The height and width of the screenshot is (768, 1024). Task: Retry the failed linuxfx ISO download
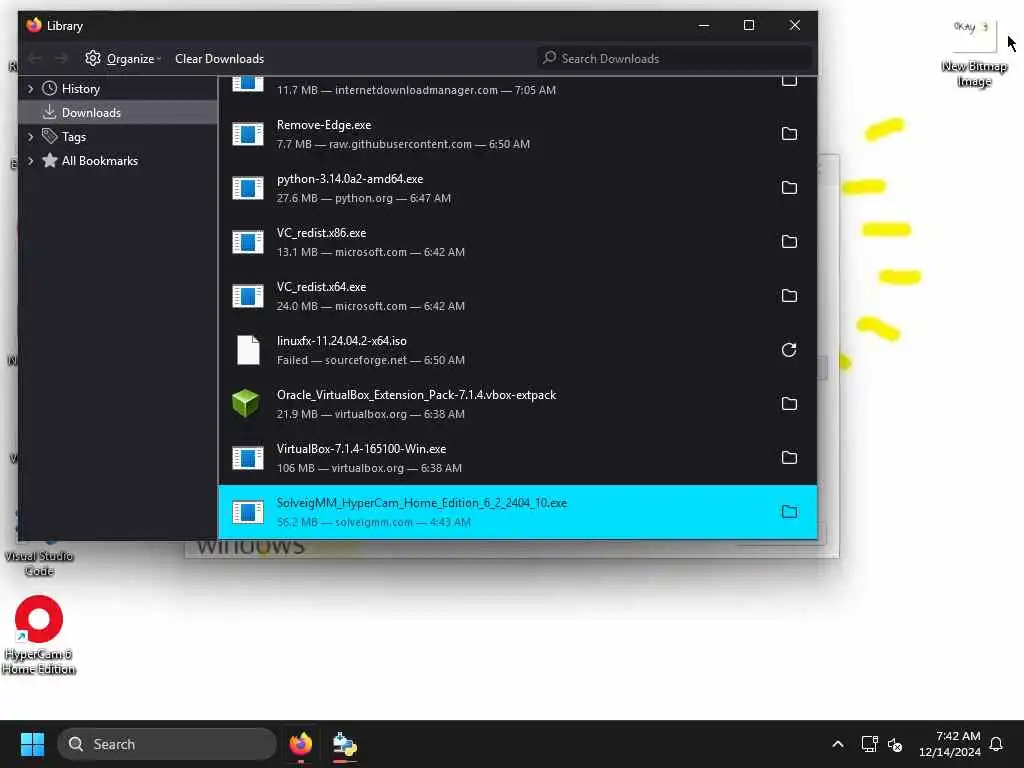(789, 350)
